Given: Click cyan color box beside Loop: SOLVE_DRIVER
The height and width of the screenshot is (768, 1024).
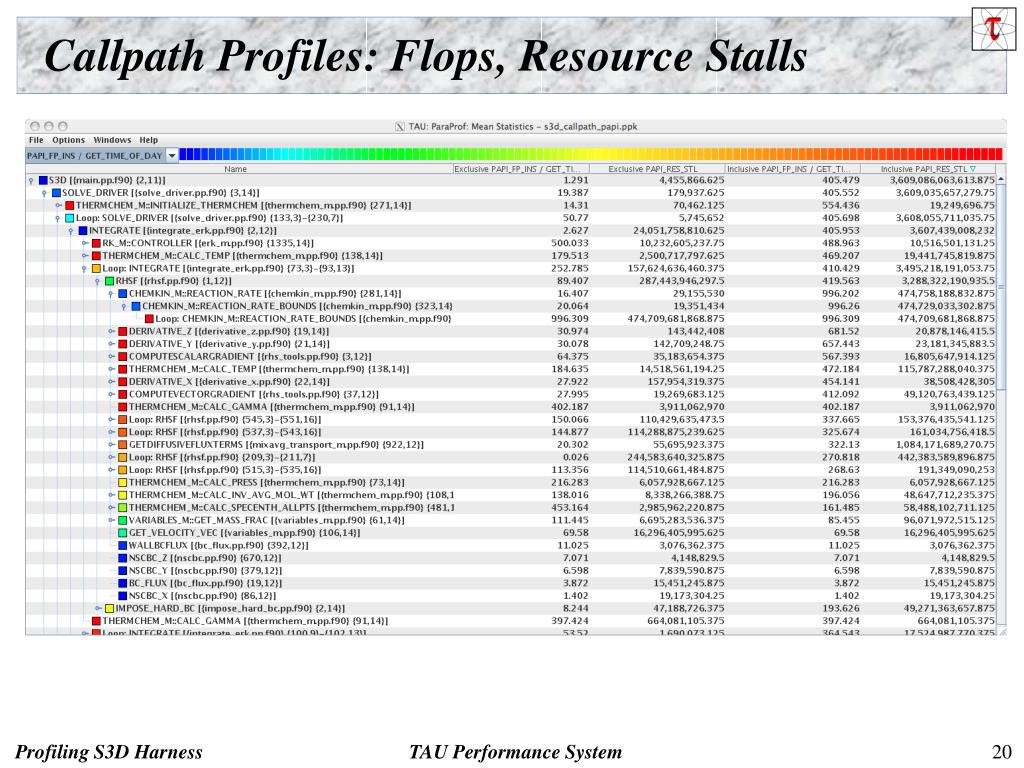Looking at the screenshot, I should tap(69, 218).
